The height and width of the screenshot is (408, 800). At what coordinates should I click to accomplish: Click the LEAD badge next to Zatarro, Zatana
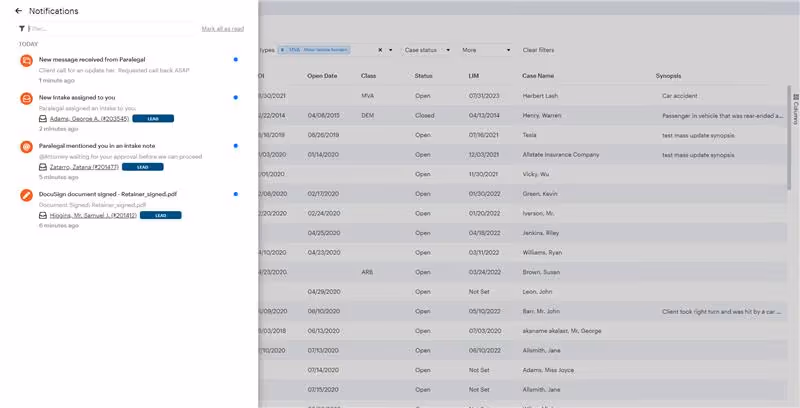[143, 167]
